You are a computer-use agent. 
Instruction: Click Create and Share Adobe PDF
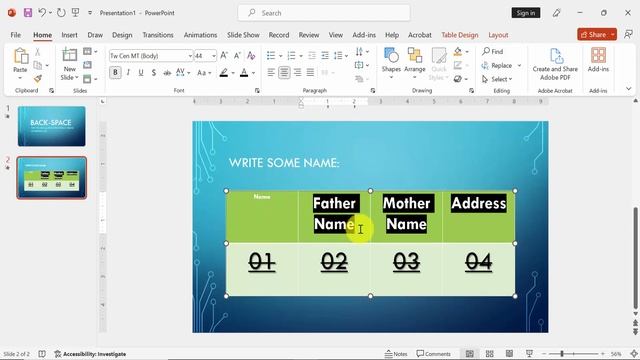[555, 64]
